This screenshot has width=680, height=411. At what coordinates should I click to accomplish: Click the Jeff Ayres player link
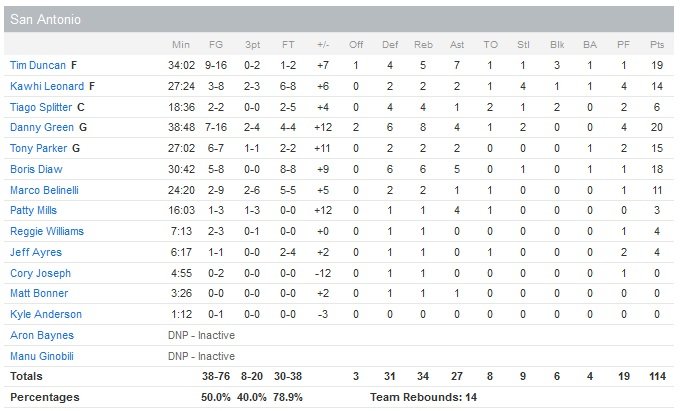(33, 252)
